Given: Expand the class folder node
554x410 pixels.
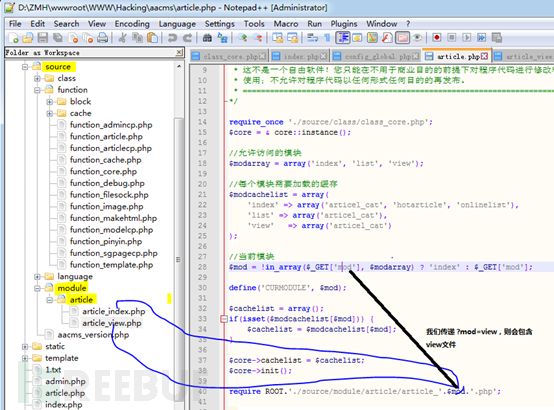Looking at the screenshot, I should [37, 78].
